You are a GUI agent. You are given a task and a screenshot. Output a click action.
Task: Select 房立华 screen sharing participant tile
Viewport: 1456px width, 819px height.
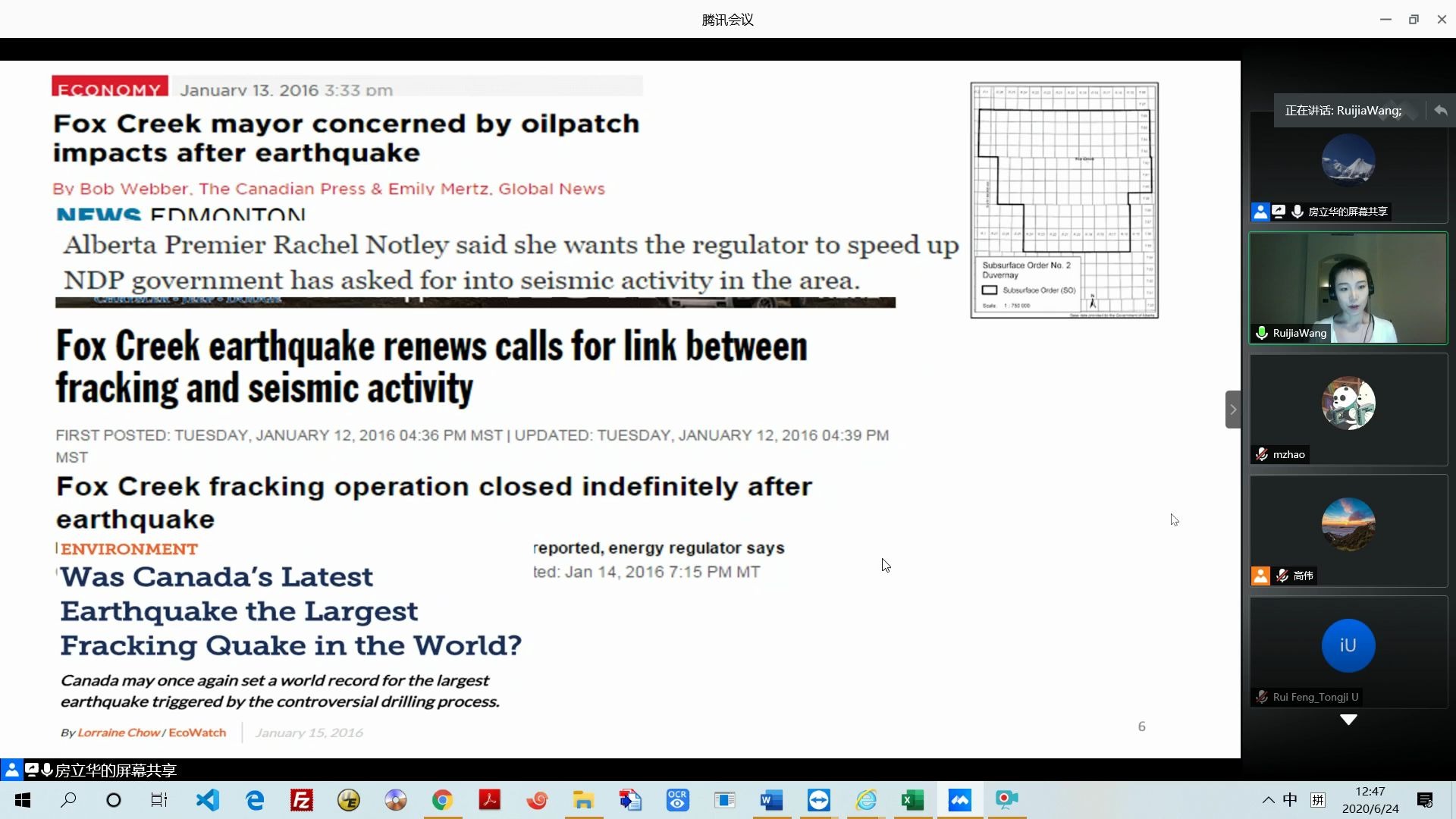pyautogui.click(x=1348, y=168)
